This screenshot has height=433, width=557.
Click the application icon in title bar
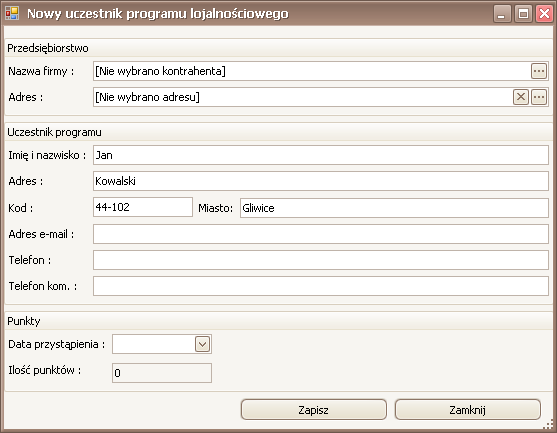12,13
